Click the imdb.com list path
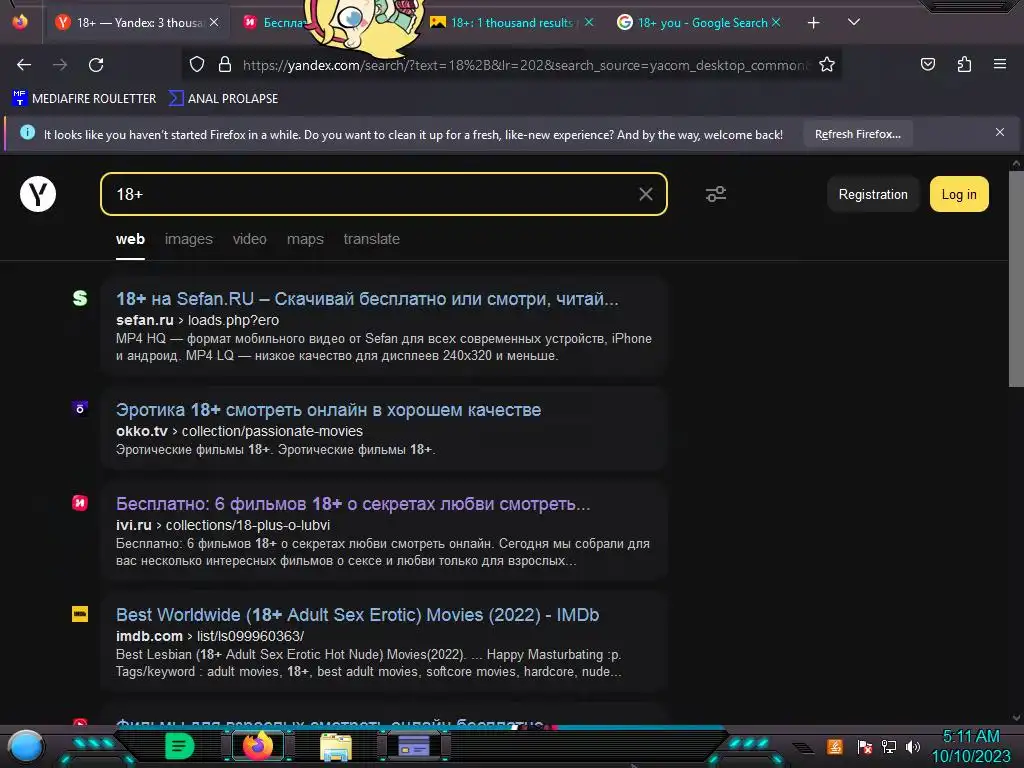The width and height of the screenshot is (1024, 768). tap(250, 636)
